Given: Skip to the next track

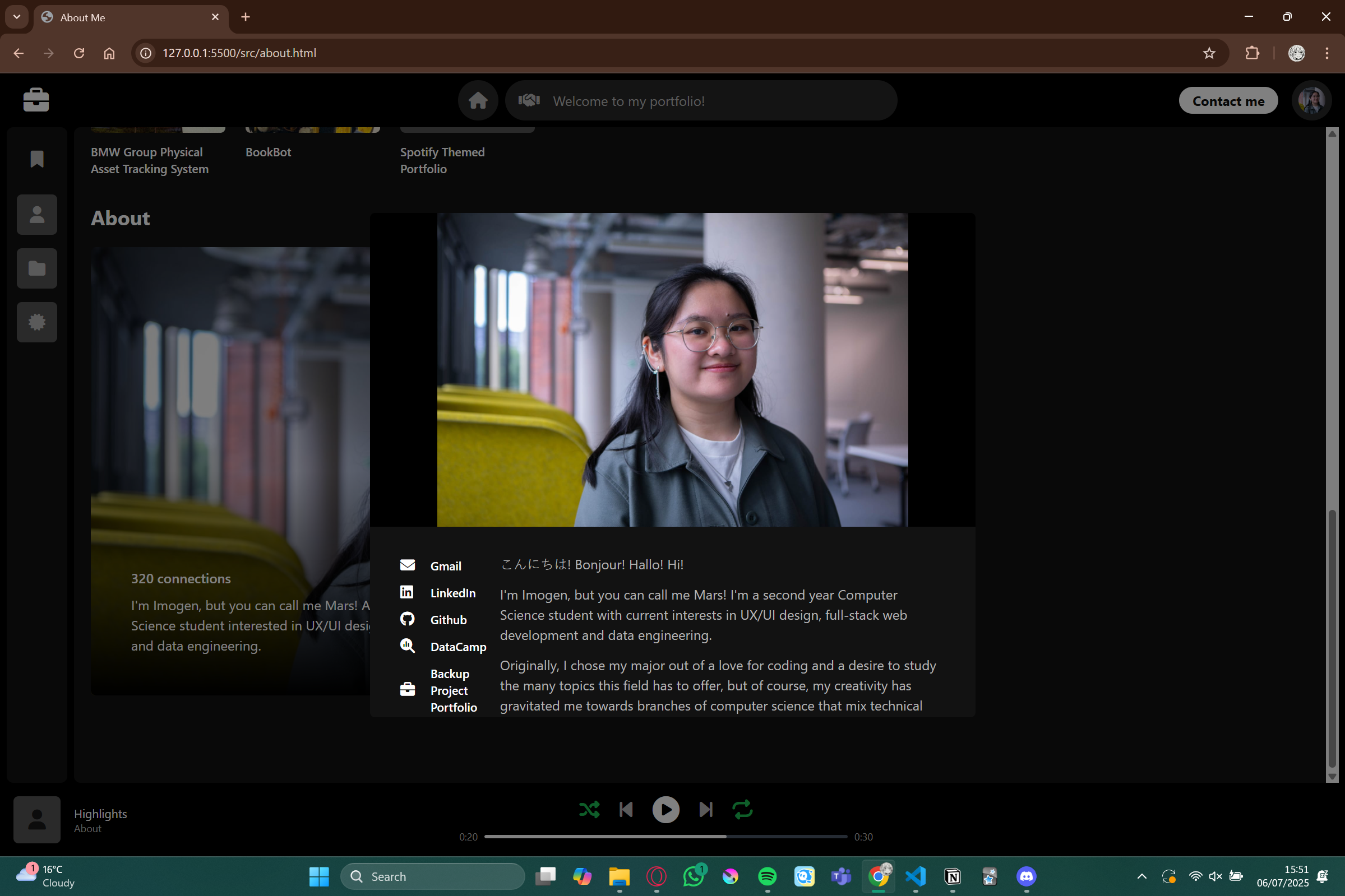Looking at the screenshot, I should (705, 809).
